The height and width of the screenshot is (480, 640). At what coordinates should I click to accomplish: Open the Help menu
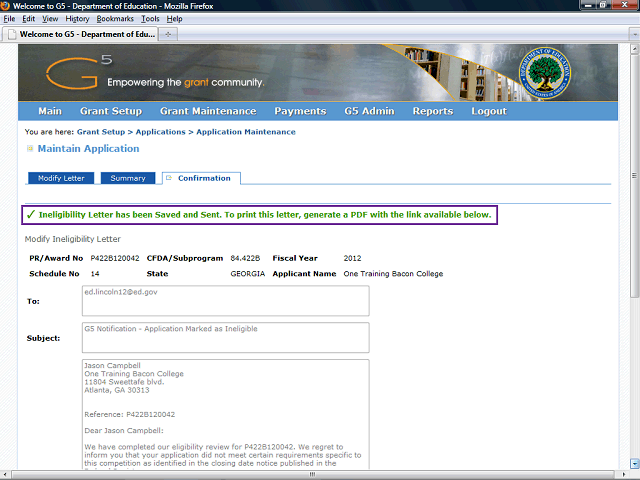pyautogui.click(x=174, y=19)
